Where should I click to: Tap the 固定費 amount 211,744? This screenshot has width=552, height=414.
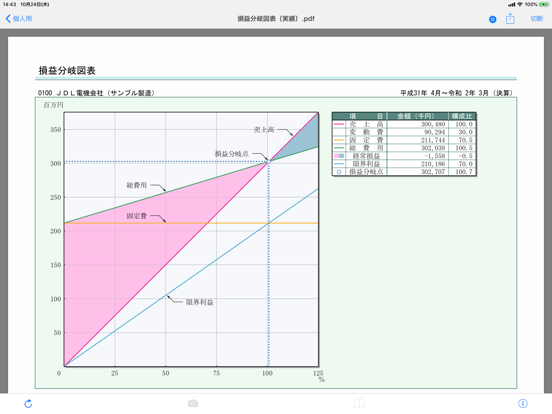point(433,140)
